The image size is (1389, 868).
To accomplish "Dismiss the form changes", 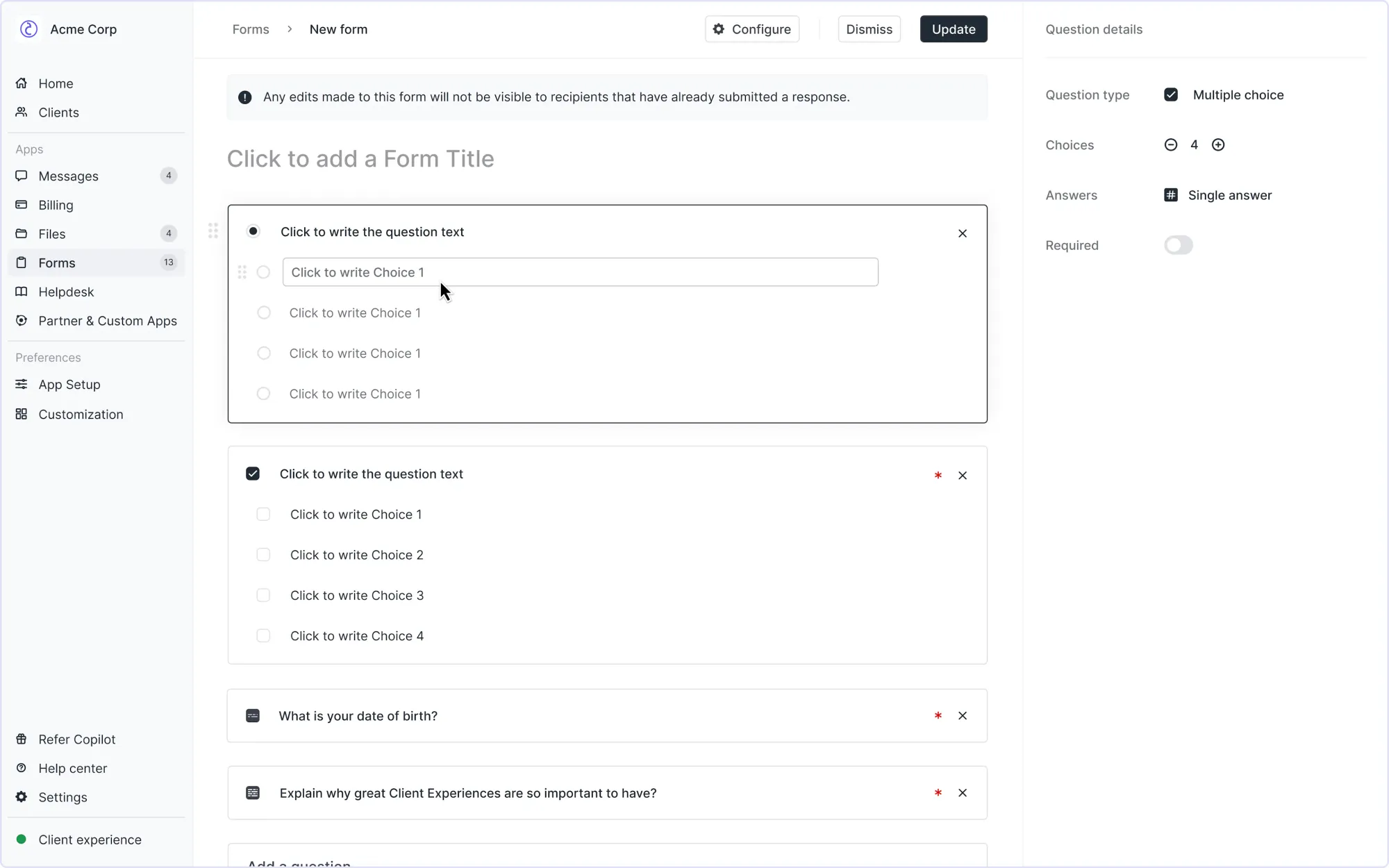I will 869,29.
